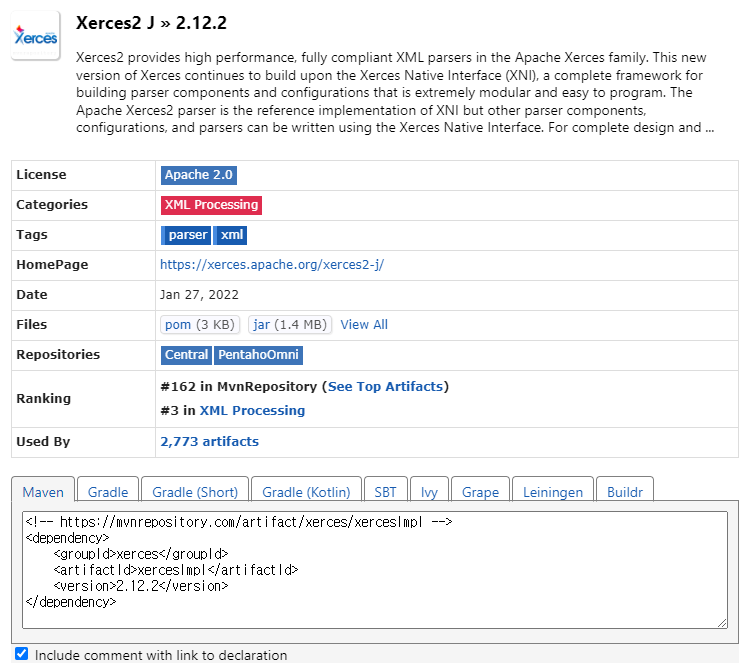Switch to the Gradle (Kotlin) tab

pos(306,489)
